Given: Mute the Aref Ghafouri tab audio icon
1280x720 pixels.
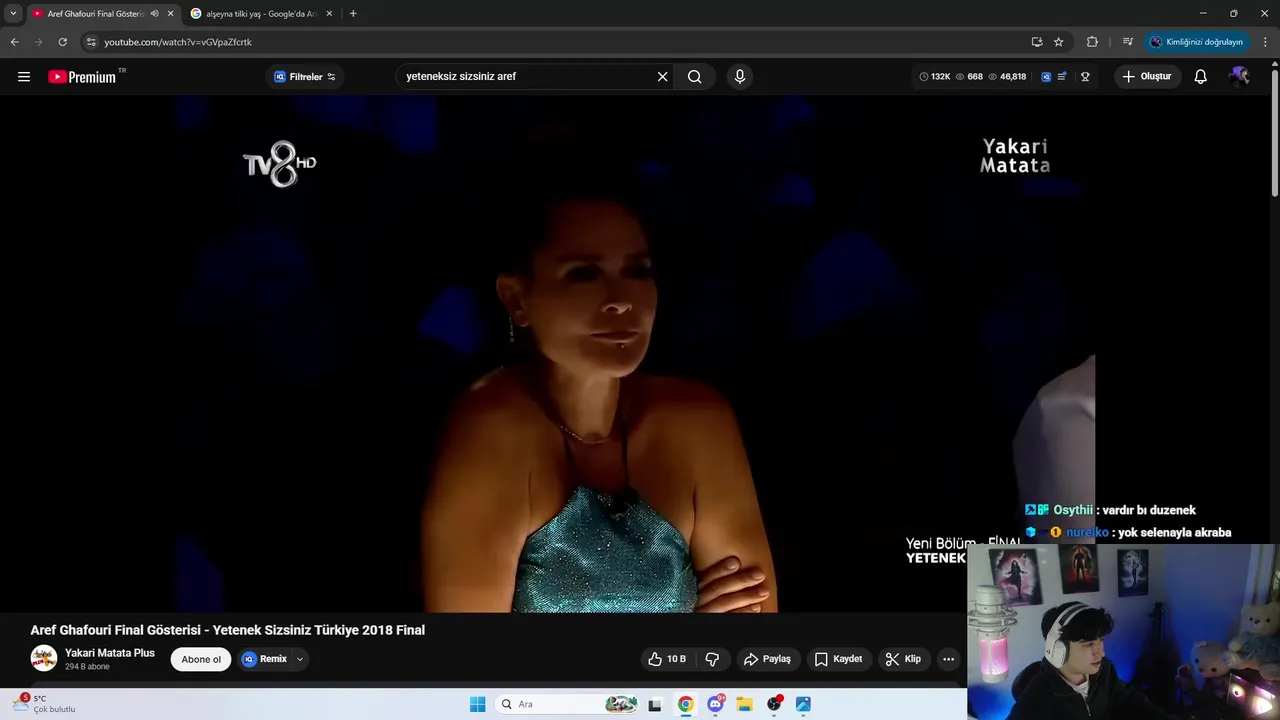Looking at the screenshot, I should (x=154, y=14).
